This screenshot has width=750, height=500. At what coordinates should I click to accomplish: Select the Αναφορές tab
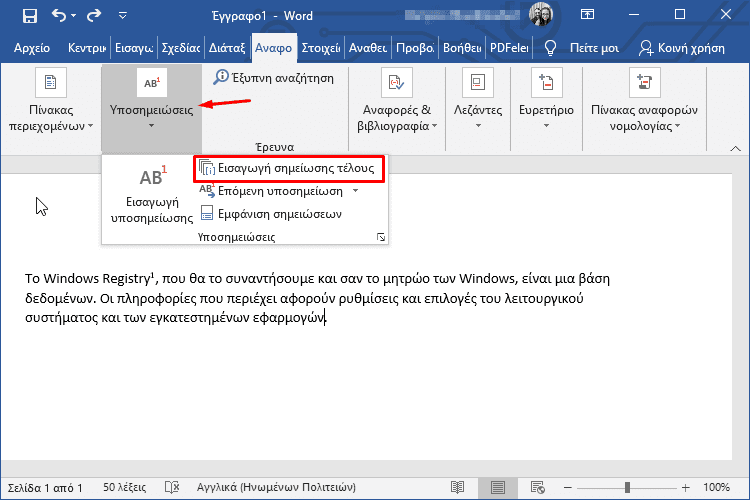[x=274, y=48]
